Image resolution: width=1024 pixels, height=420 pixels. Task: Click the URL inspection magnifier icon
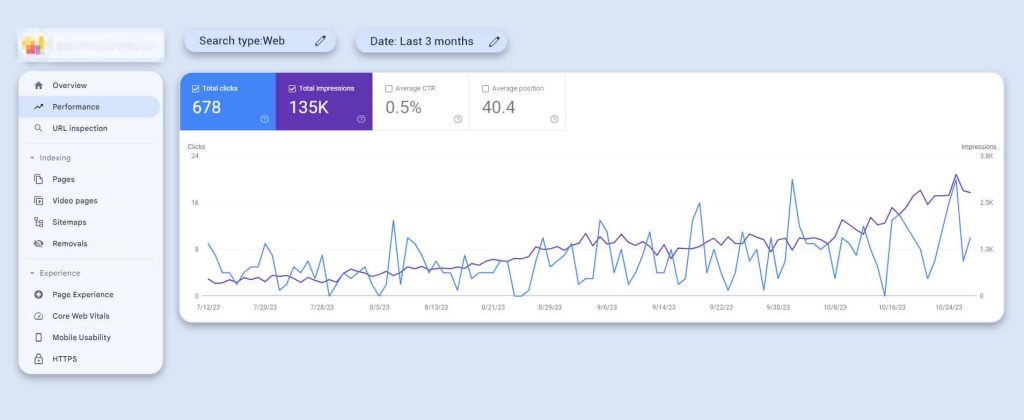tap(38, 128)
